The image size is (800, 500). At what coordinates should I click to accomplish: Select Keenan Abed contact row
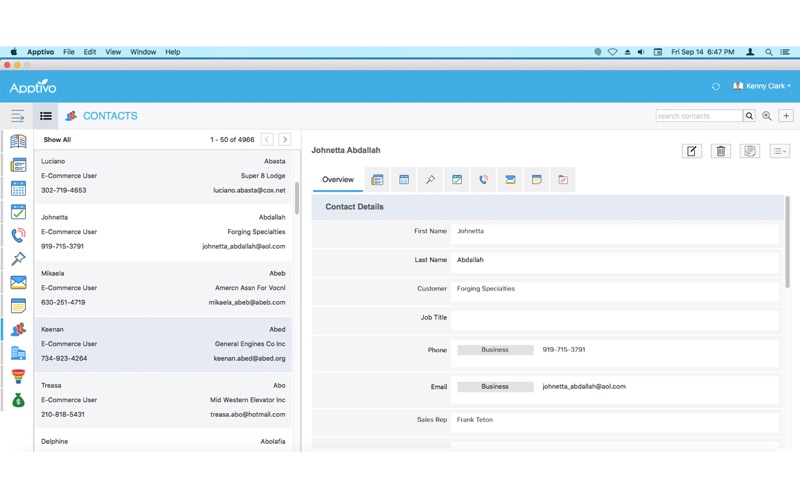pos(163,344)
